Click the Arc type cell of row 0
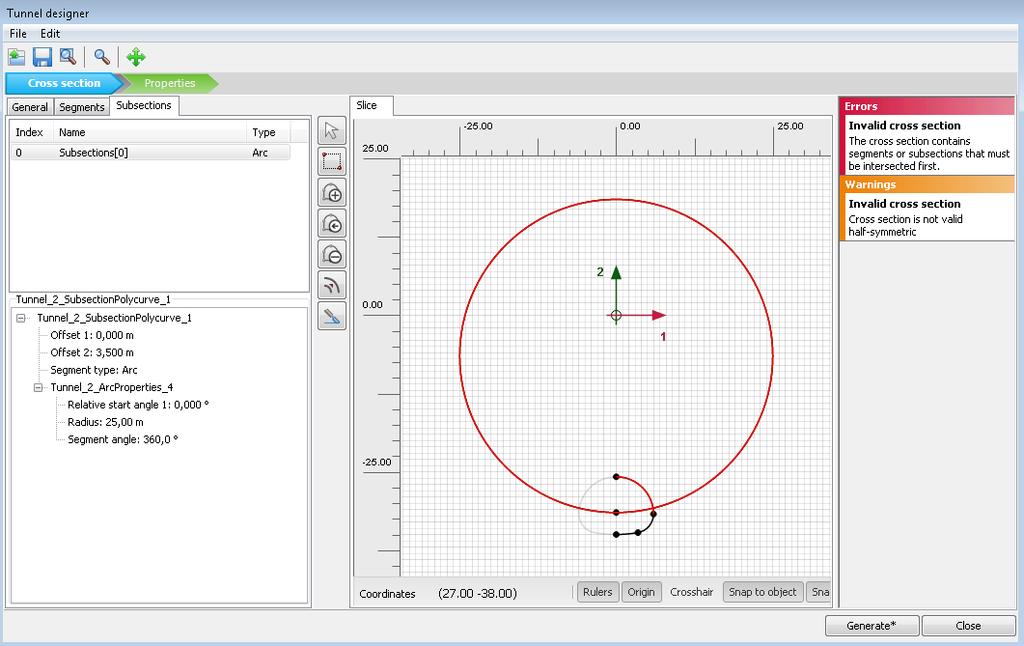The image size is (1024, 646). pyautogui.click(x=260, y=152)
